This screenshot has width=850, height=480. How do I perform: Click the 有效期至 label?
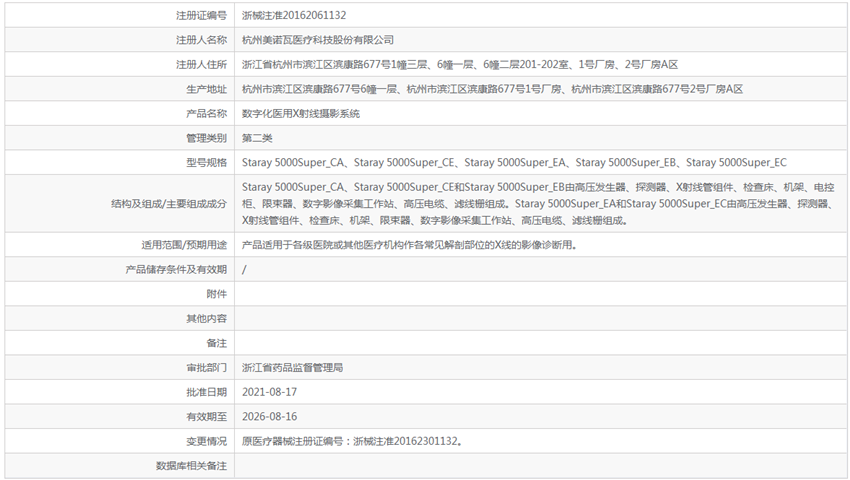pyautogui.click(x=207, y=417)
